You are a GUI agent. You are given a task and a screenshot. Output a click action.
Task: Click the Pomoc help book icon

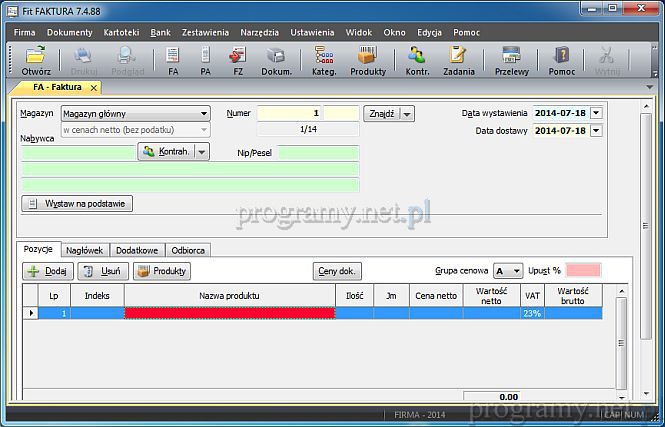tap(561, 60)
